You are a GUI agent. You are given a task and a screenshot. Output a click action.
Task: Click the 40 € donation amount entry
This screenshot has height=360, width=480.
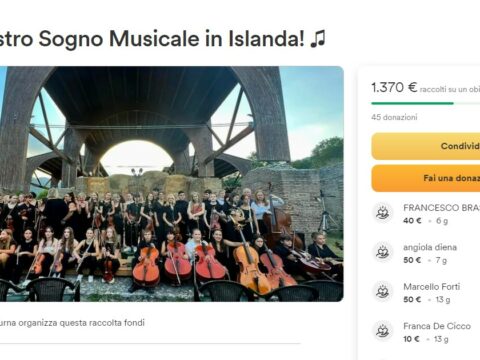click(x=412, y=221)
